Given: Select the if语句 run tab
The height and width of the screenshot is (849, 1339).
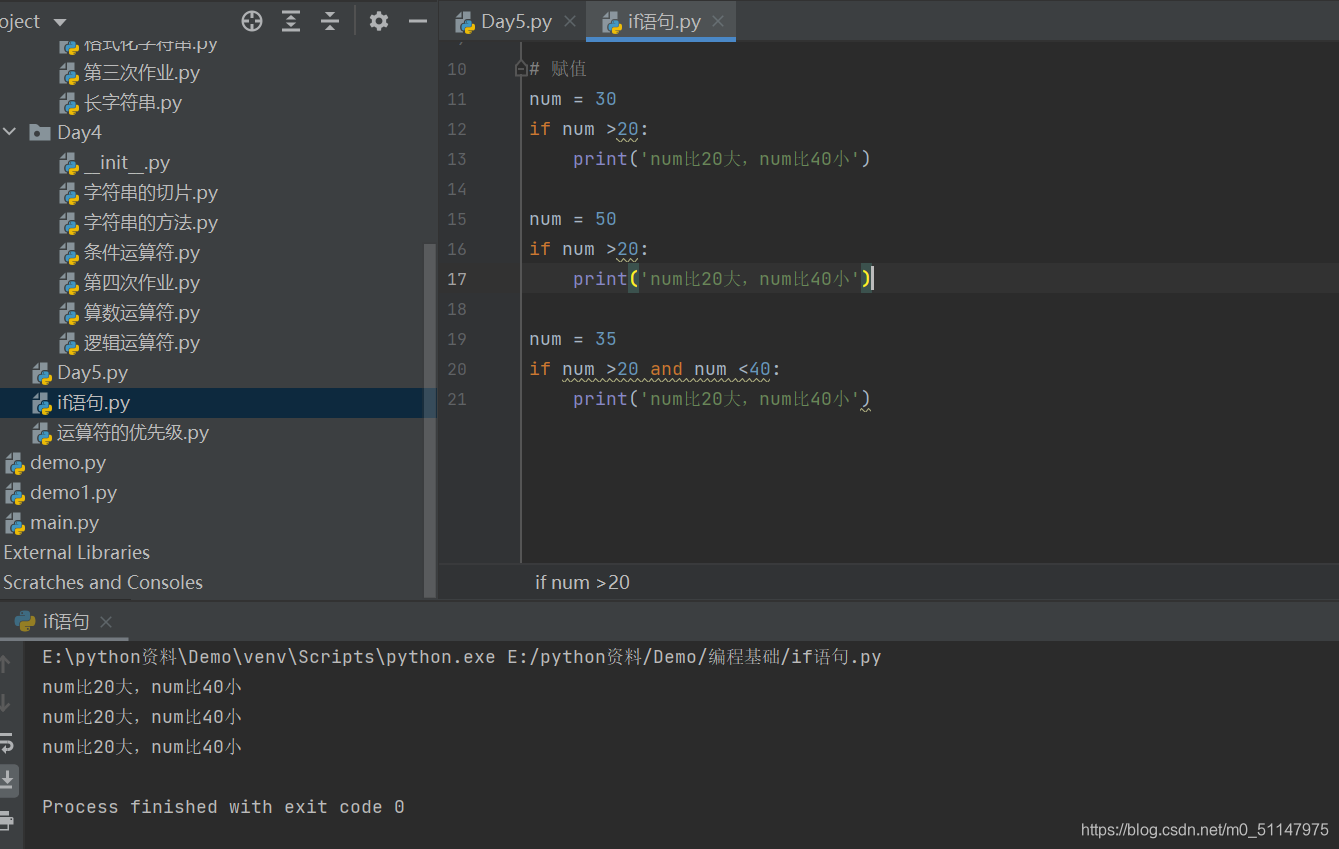Looking at the screenshot, I should [x=66, y=621].
